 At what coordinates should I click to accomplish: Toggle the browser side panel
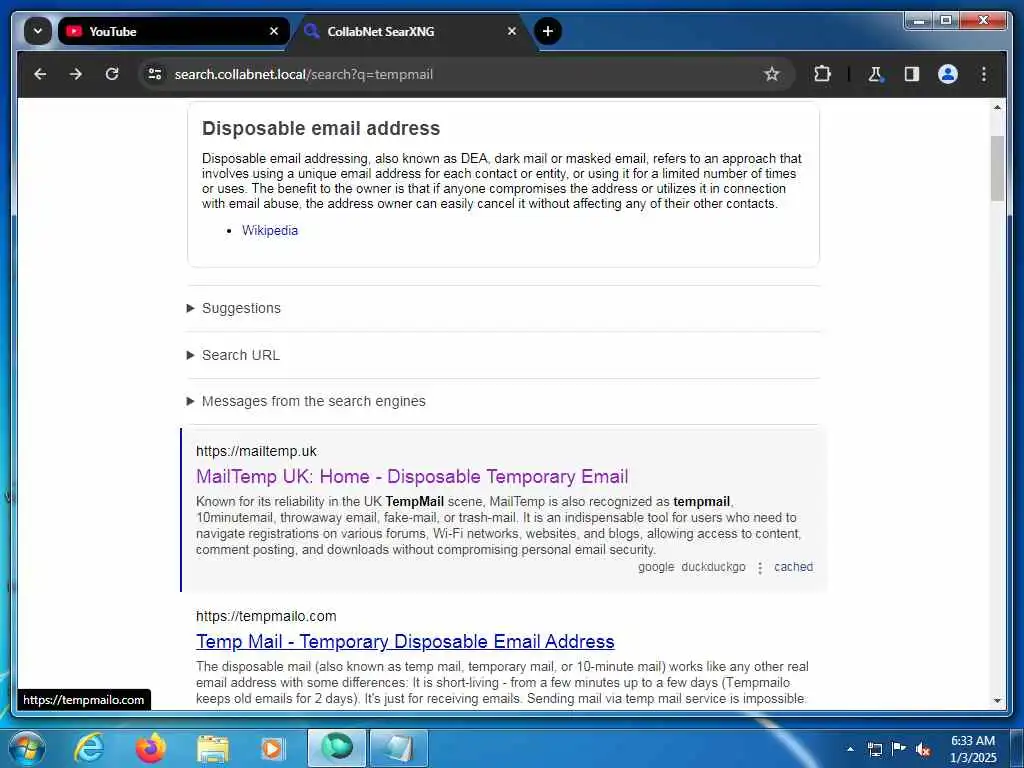(912, 74)
